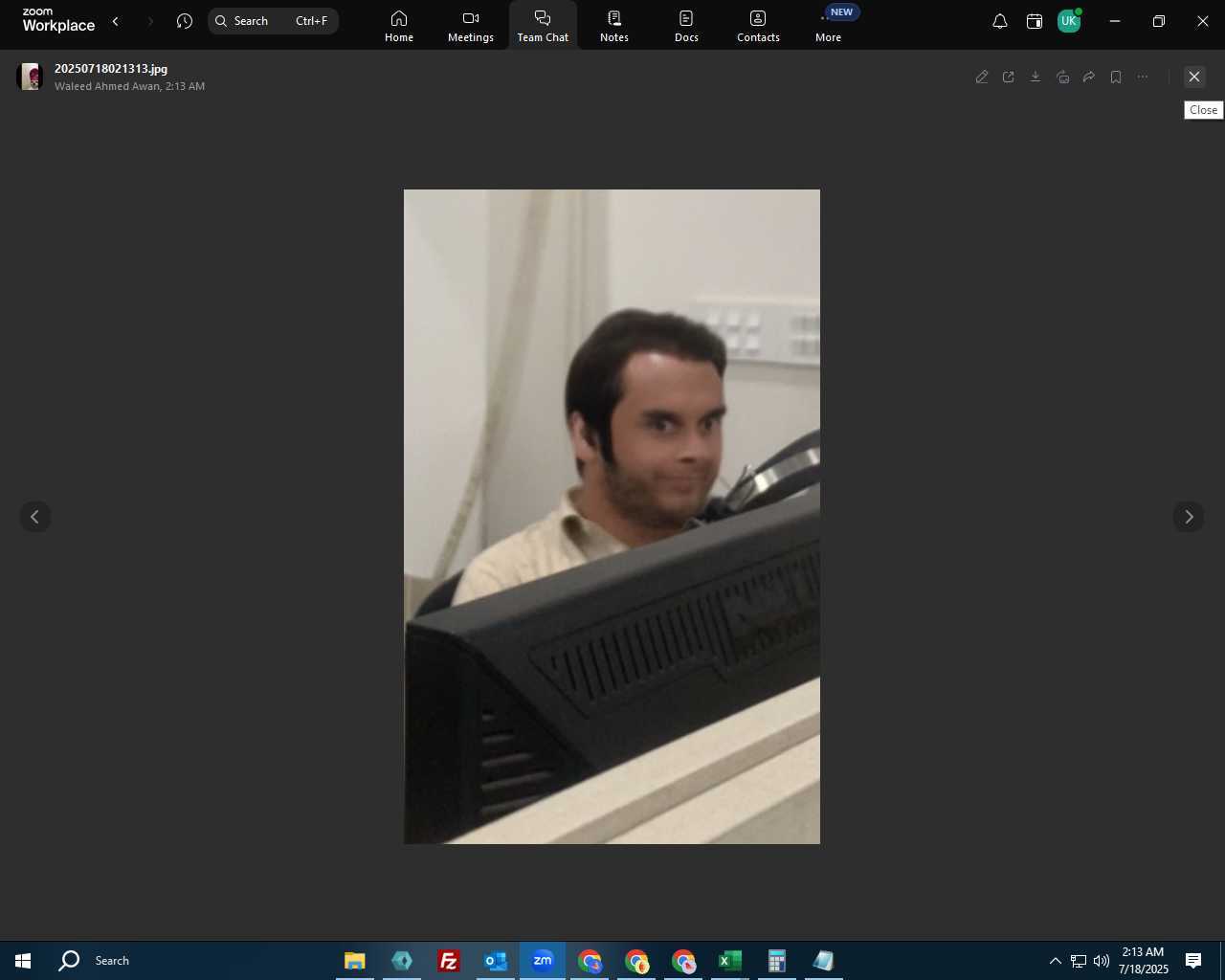1225x980 pixels.
Task: Open the teal hexagon app in taskbar
Action: [402, 961]
